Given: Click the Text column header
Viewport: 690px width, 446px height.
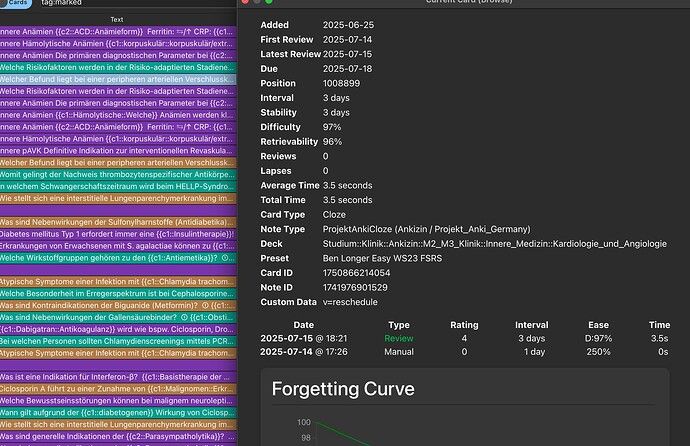Looking at the screenshot, I should coord(117,19).
